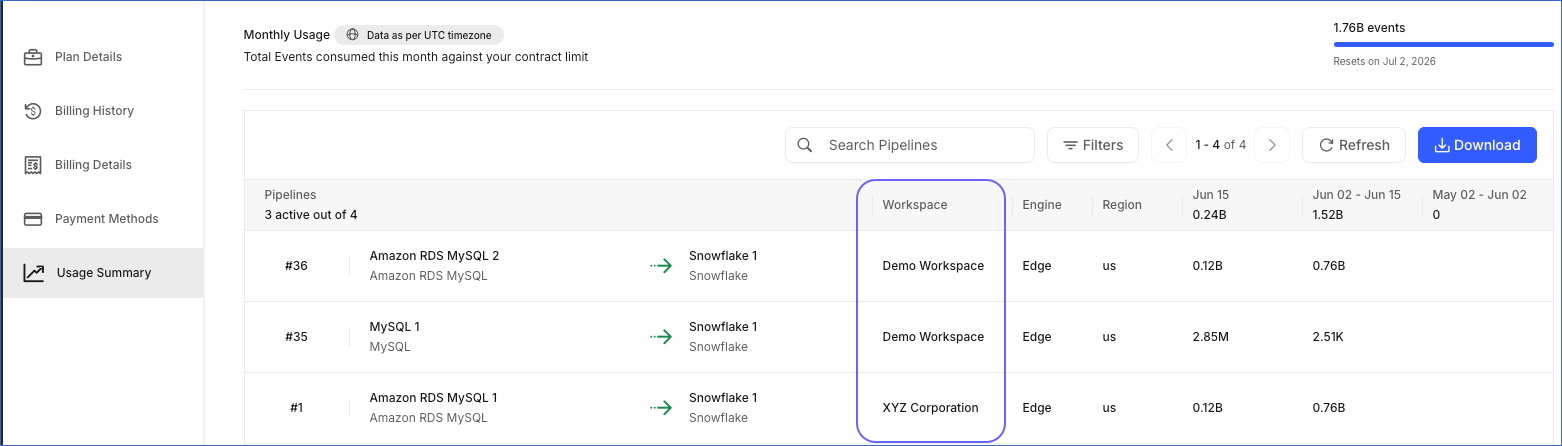Image resolution: width=1562 pixels, height=446 pixels.
Task: Open Payment Methods section
Action: [102, 219]
